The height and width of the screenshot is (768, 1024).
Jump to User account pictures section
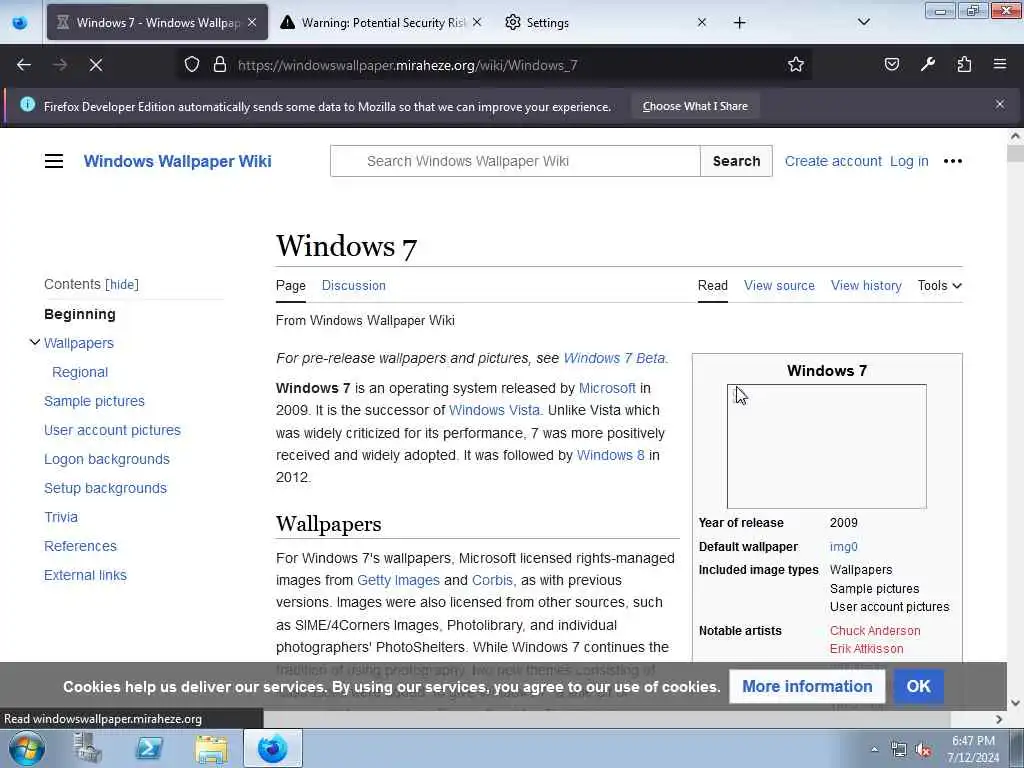(x=112, y=430)
